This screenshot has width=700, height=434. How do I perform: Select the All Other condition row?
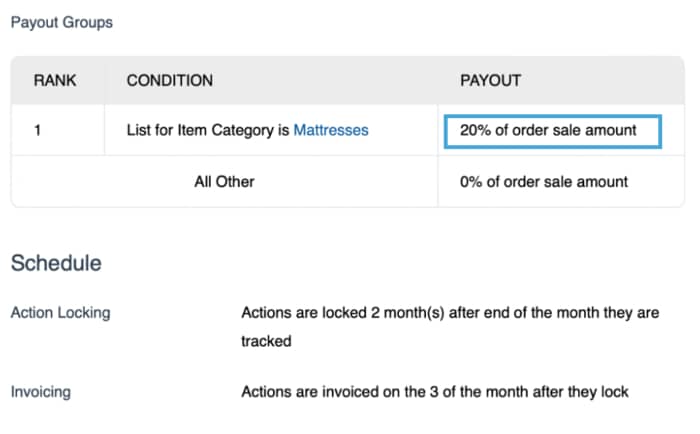224,181
